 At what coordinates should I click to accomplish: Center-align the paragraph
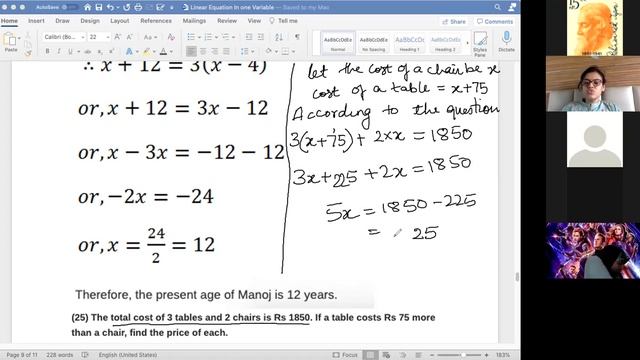203,52
